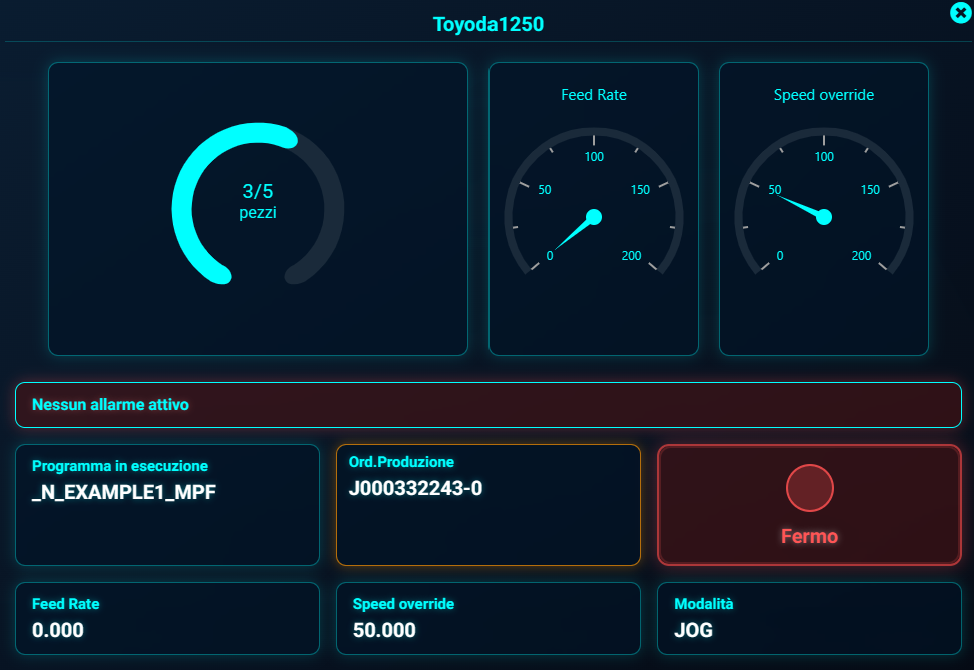Click the Speed override gauge title
The width and height of the screenshot is (974, 670).
(824, 95)
